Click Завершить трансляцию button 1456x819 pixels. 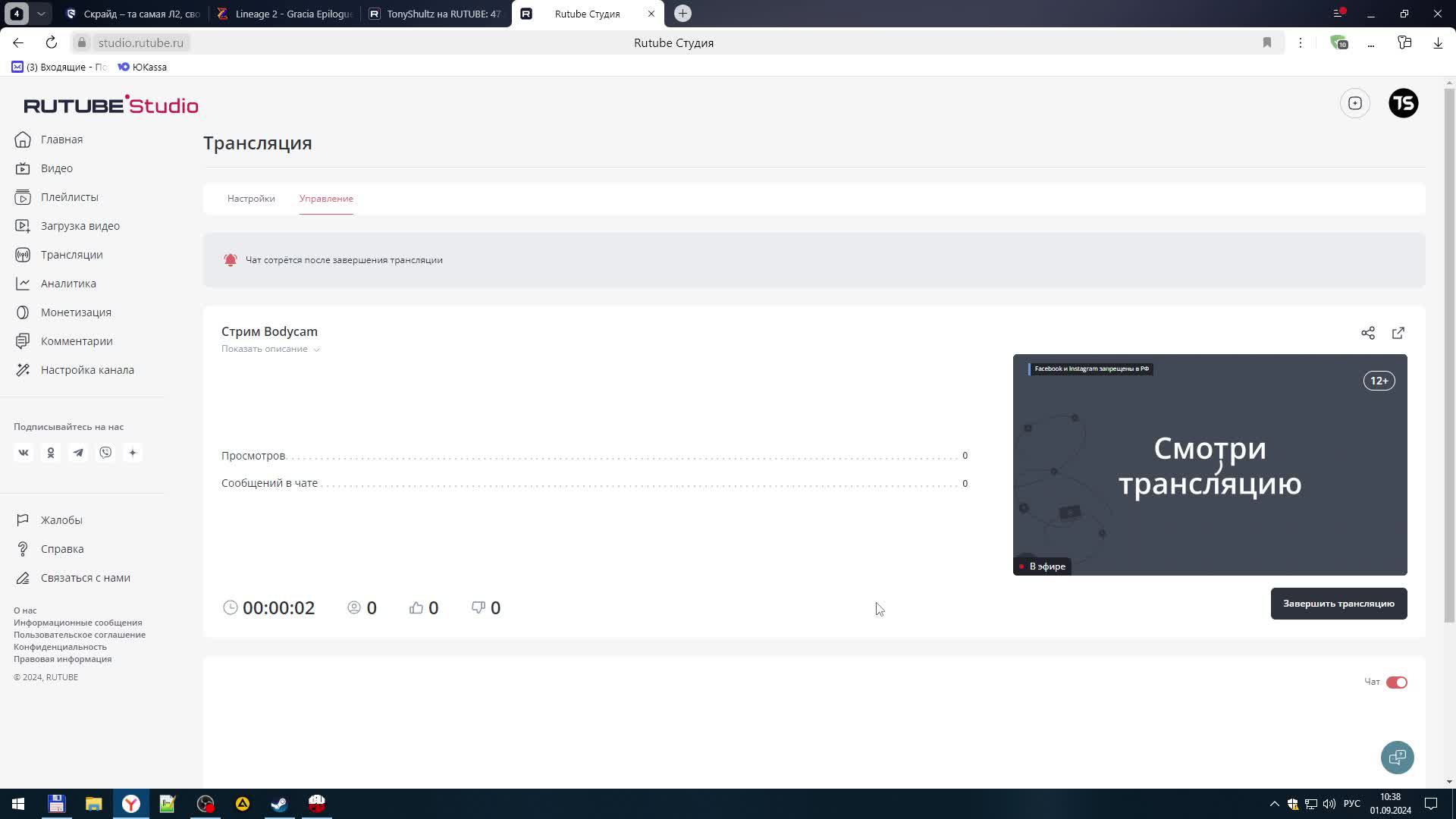(x=1338, y=604)
